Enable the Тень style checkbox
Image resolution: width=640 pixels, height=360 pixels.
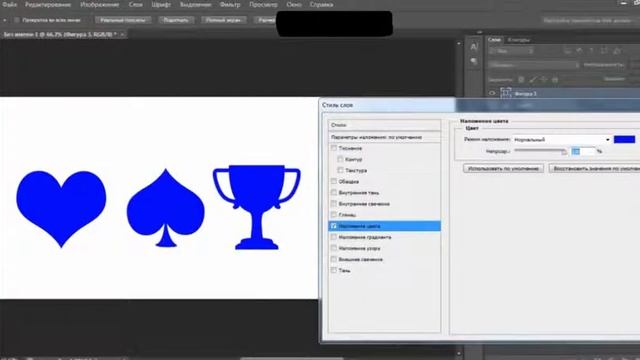[x=334, y=270]
